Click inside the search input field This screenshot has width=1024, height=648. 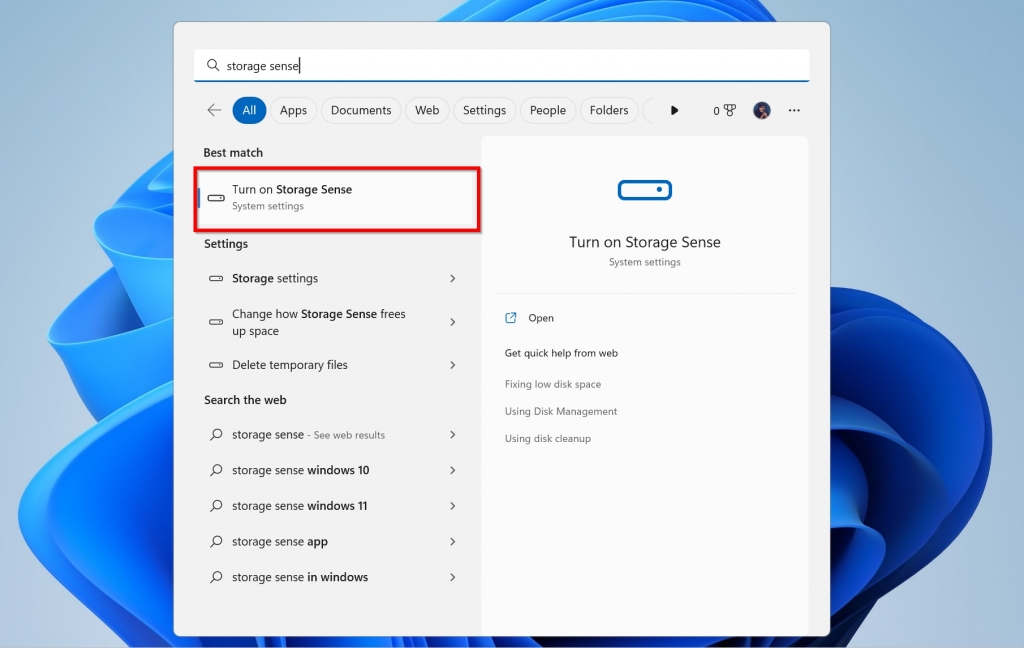point(400,64)
